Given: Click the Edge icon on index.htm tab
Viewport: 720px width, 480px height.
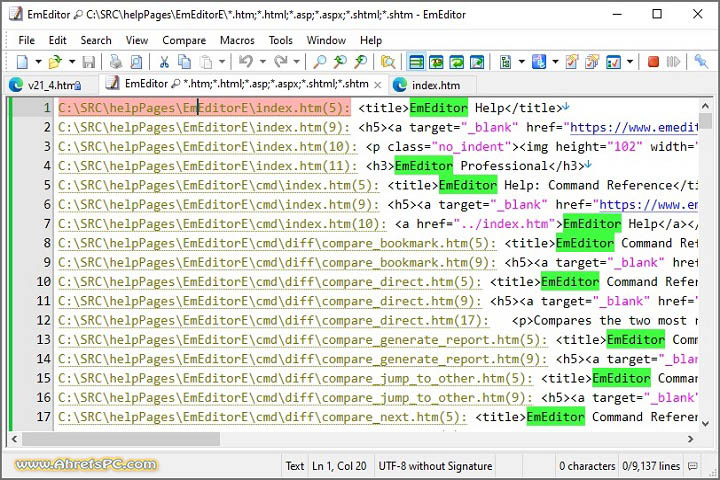Looking at the screenshot, I should coord(400,85).
